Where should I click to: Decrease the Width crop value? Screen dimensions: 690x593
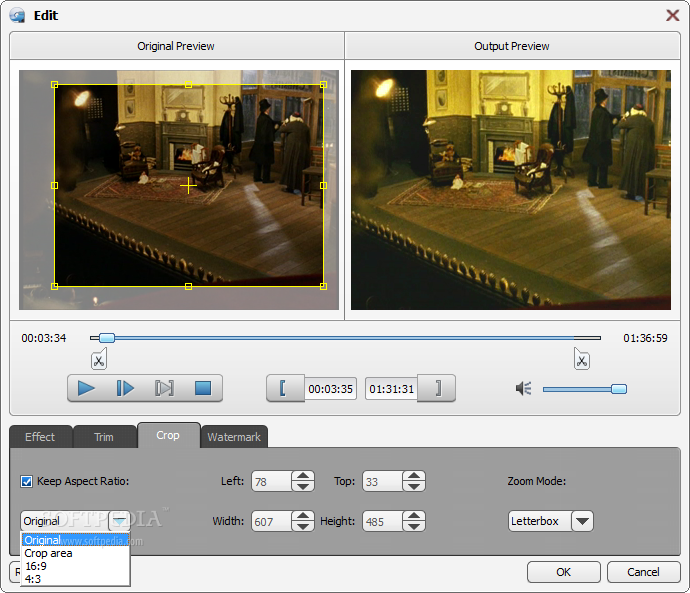coord(303,526)
